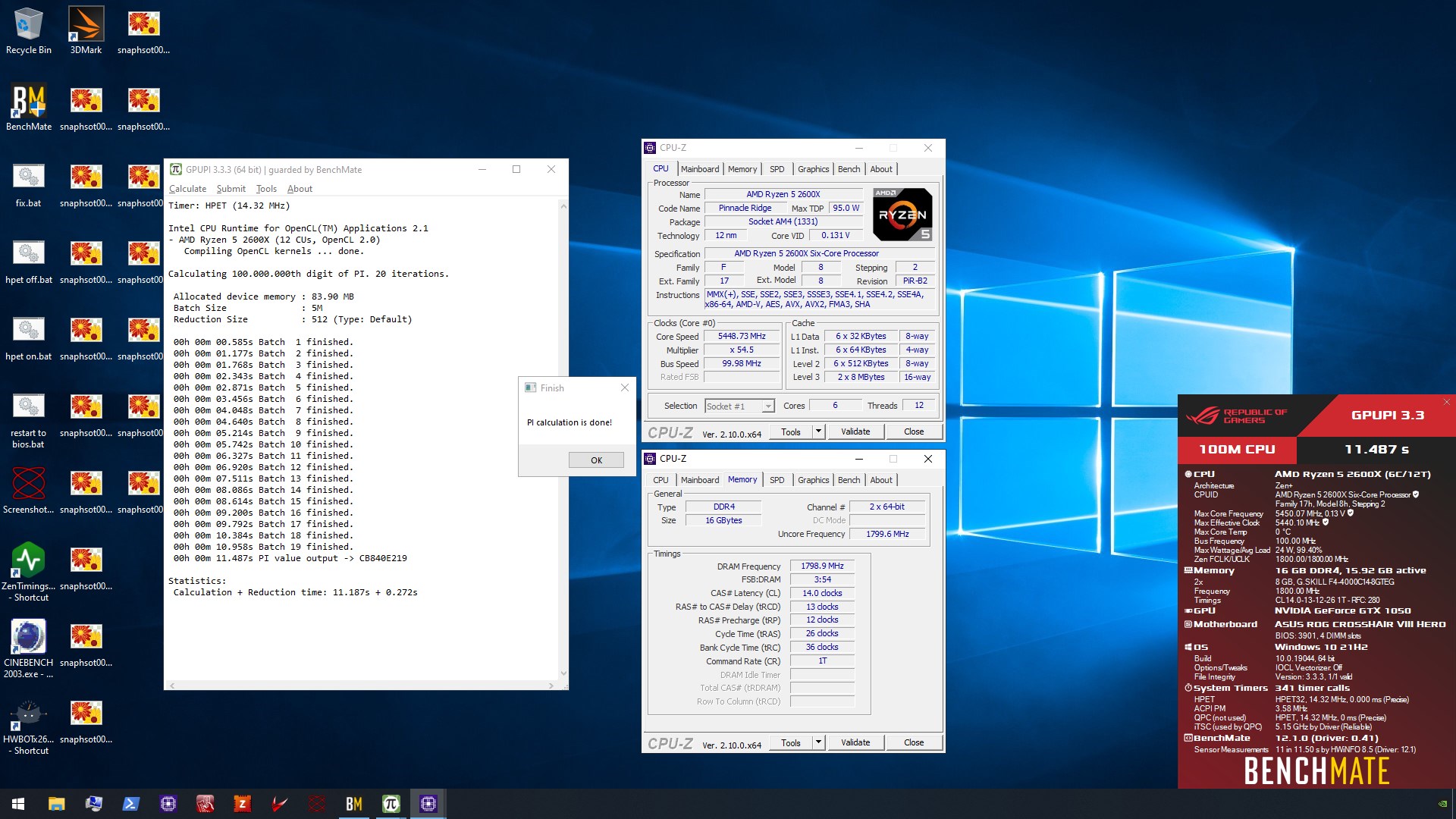Image resolution: width=1456 pixels, height=819 pixels.
Task: Open the BM BenchMate taskbar icon
Action: tap(353, 804)
